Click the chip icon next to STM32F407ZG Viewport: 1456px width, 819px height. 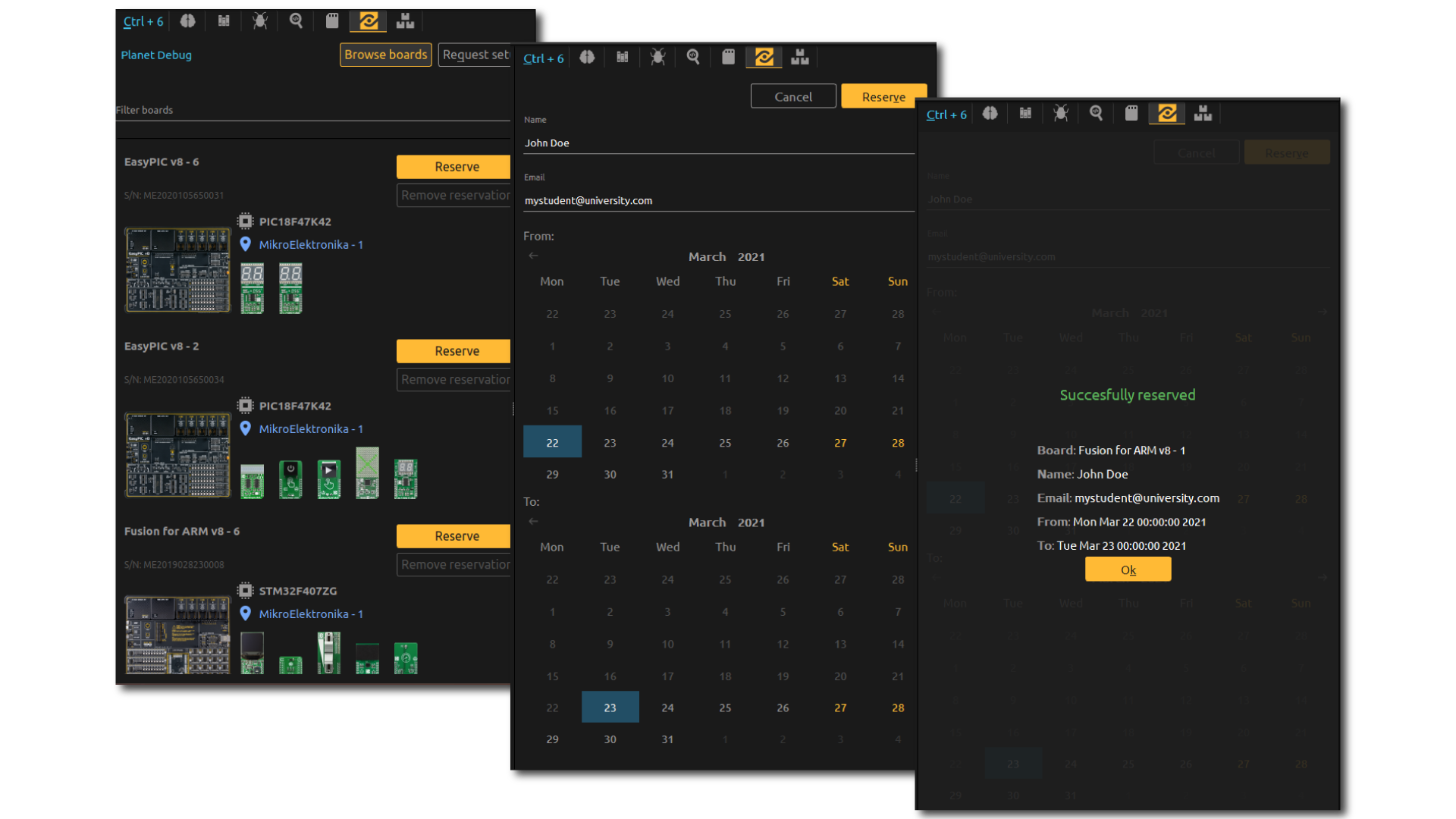click(245, 591)
